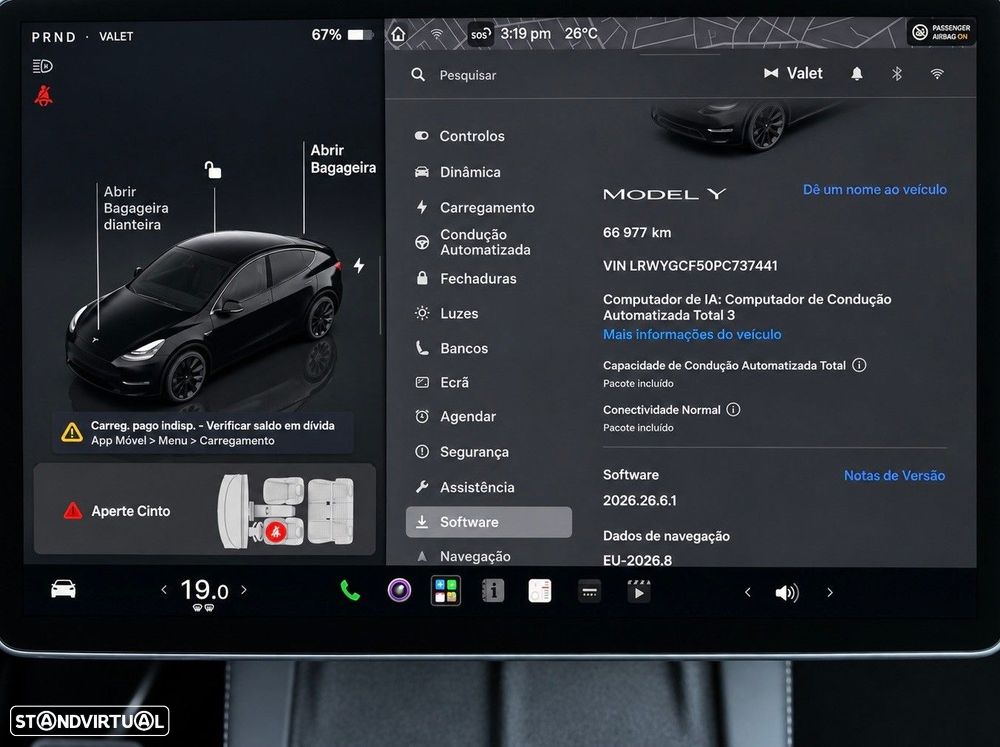Tap the volume speaker icon
The width and height of the screenshot is (1000, 747).
click(x=787, y=593)
